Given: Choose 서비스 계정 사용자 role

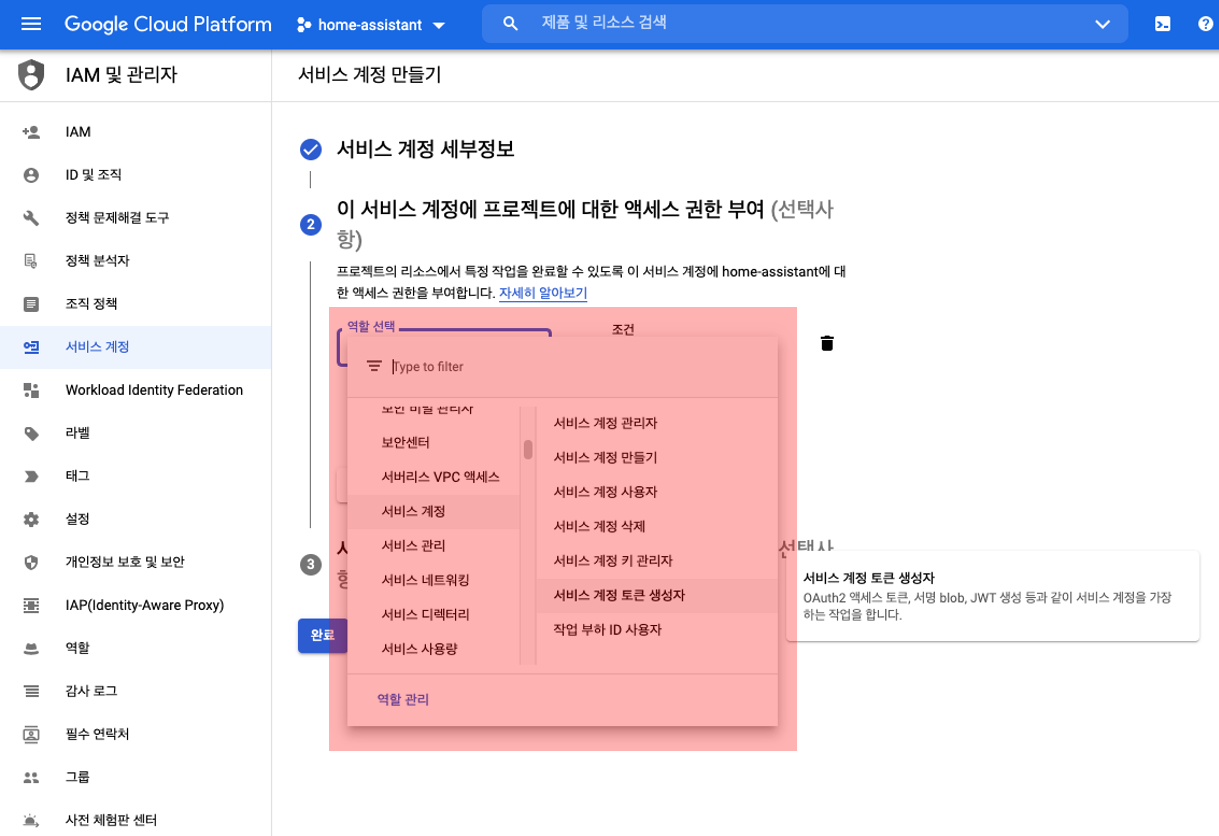Looking at the screenshot, I should [657, 492].
